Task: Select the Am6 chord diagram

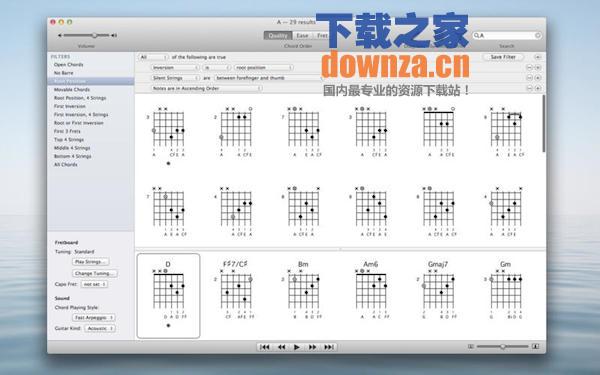Action: tap(370, 291)
